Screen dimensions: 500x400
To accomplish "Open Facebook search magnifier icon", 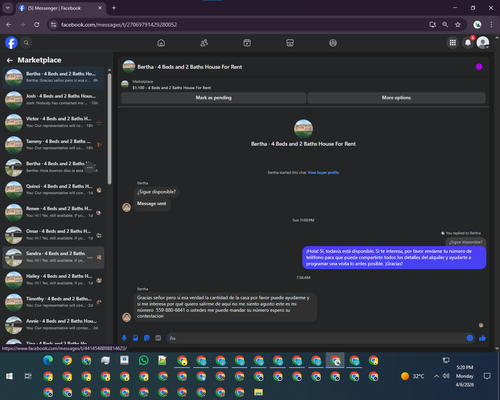I will 26,43.
